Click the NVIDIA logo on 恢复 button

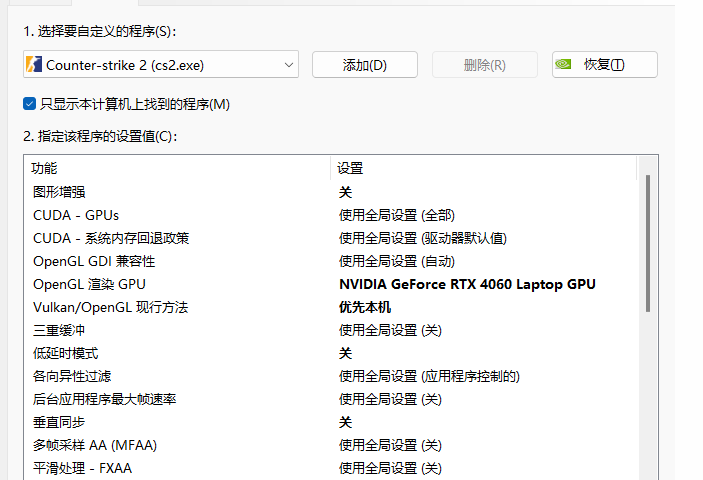coord(563,64)
